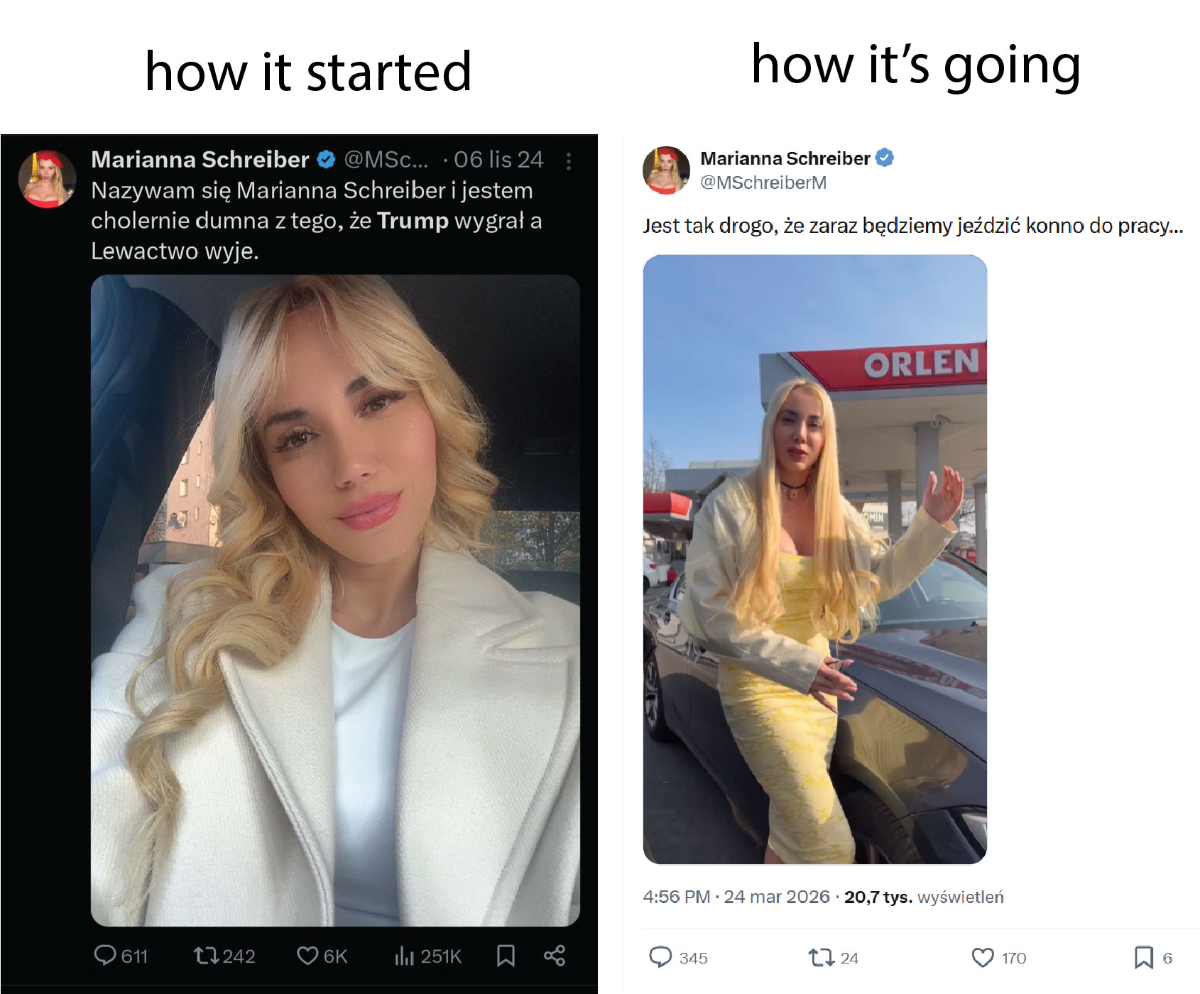
Task: Open the 4:56 PM 24 mar 2026 timestamp
Action: [736, 897]
